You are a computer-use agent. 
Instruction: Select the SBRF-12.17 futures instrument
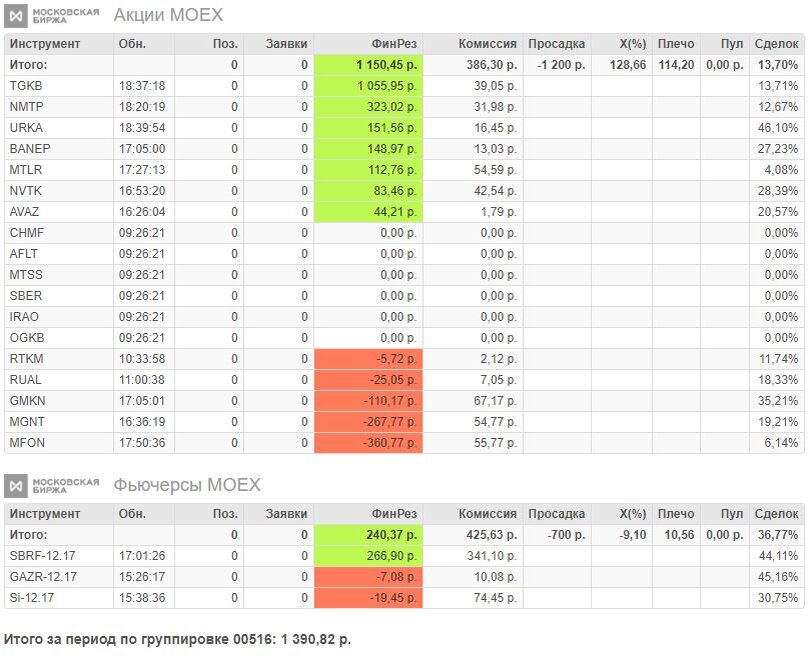click(42, 556)
